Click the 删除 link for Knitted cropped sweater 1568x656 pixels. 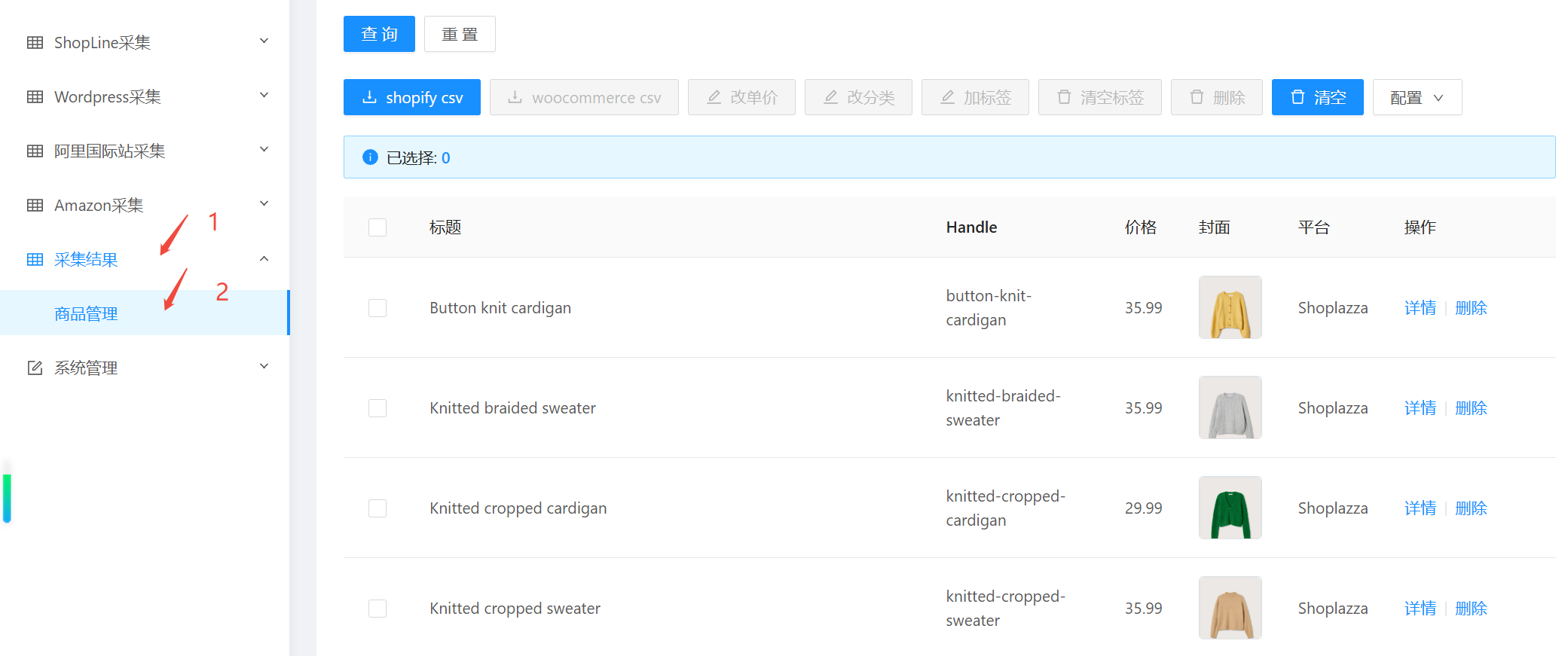point(1471,609)
